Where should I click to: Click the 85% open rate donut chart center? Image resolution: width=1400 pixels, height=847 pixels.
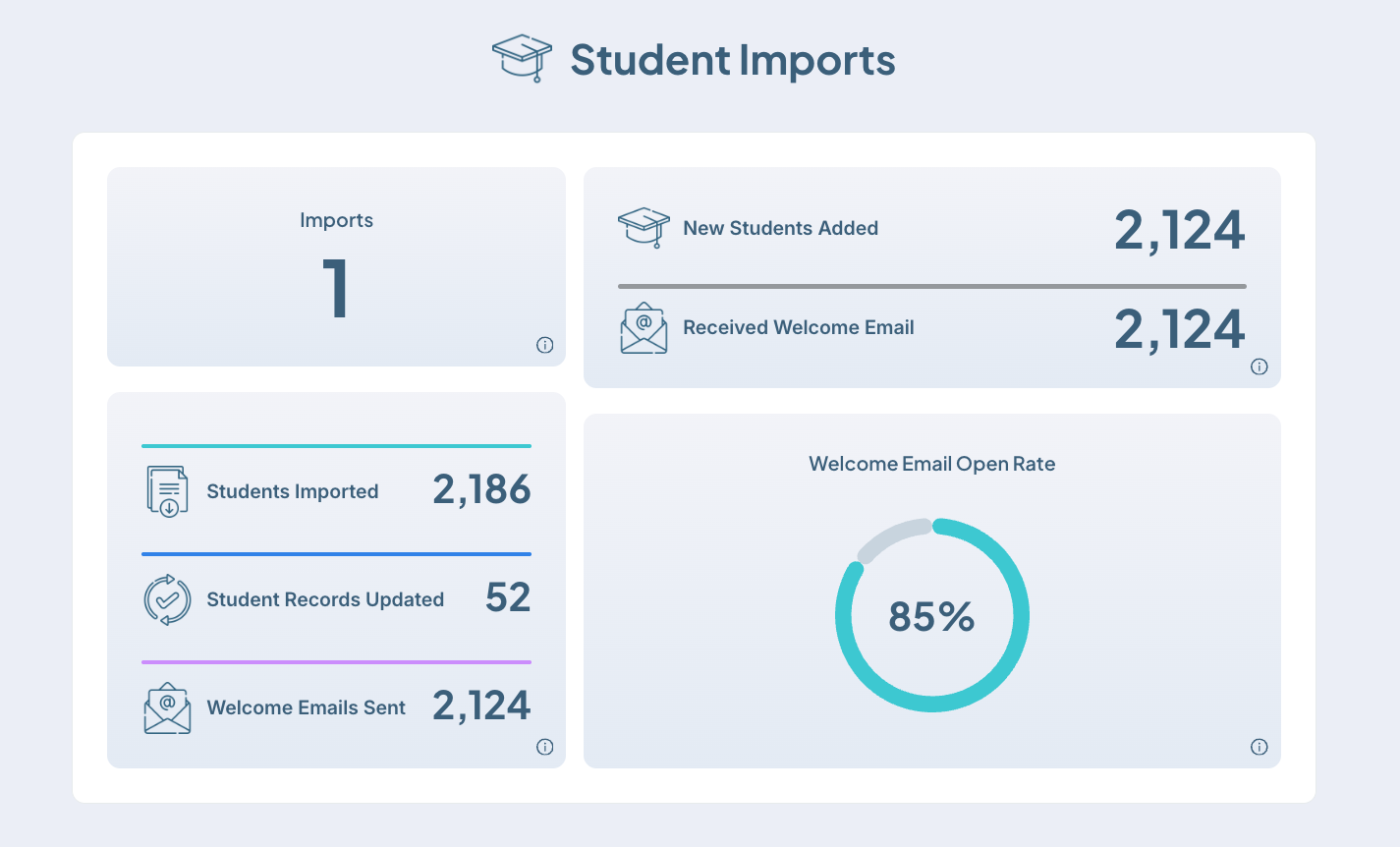pyautogui.click(x=931, y=616)
